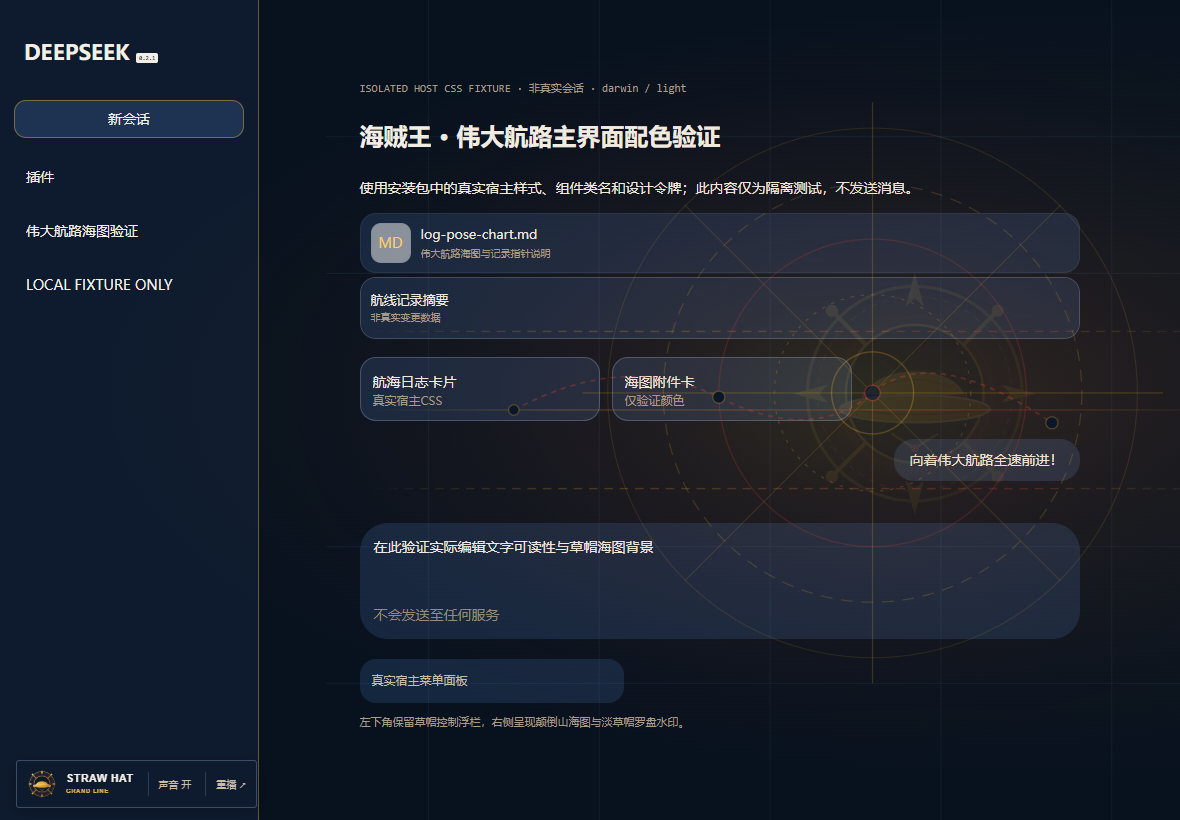Click the 仅验证颜色 caption
Image resolution: width=1180 pixels, height=820 pixels.
[654, 401]
